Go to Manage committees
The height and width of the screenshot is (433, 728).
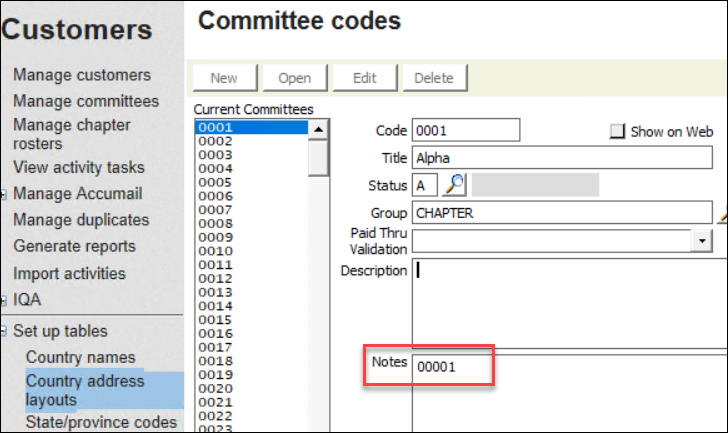[x=86, y=101]
